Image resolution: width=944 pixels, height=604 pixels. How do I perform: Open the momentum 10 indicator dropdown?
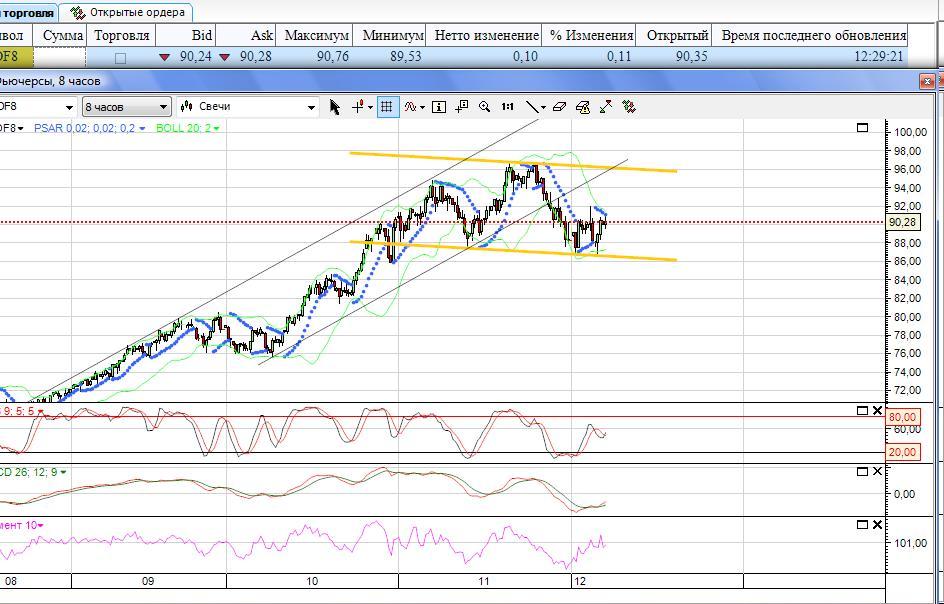[x=40, y=526]
